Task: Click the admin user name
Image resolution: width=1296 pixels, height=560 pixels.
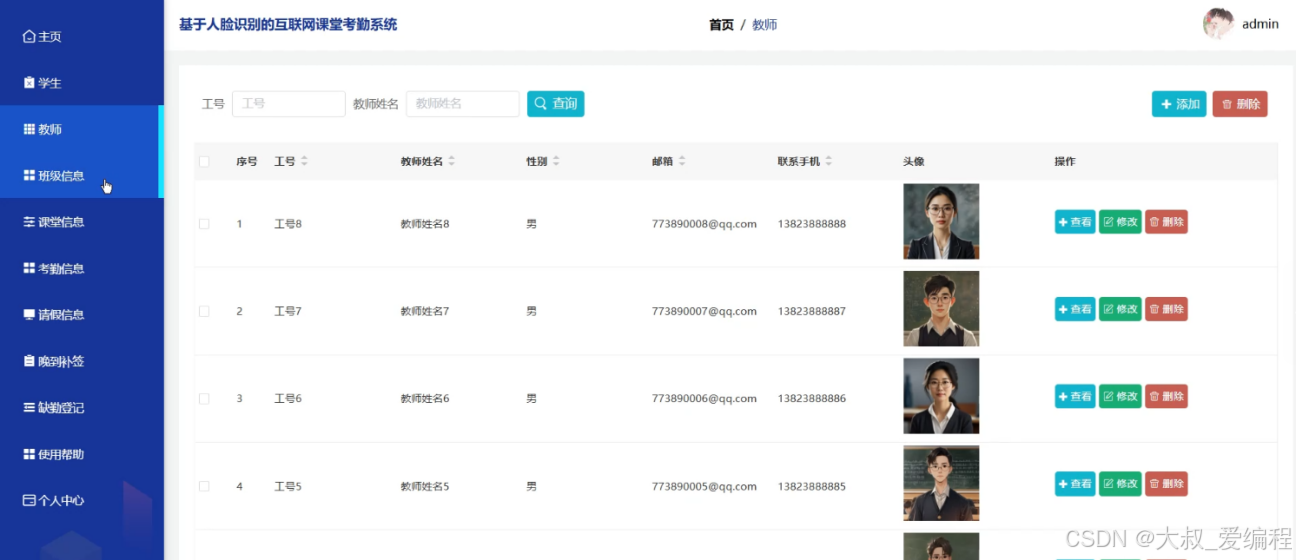Action: [x=1260, y=24]
